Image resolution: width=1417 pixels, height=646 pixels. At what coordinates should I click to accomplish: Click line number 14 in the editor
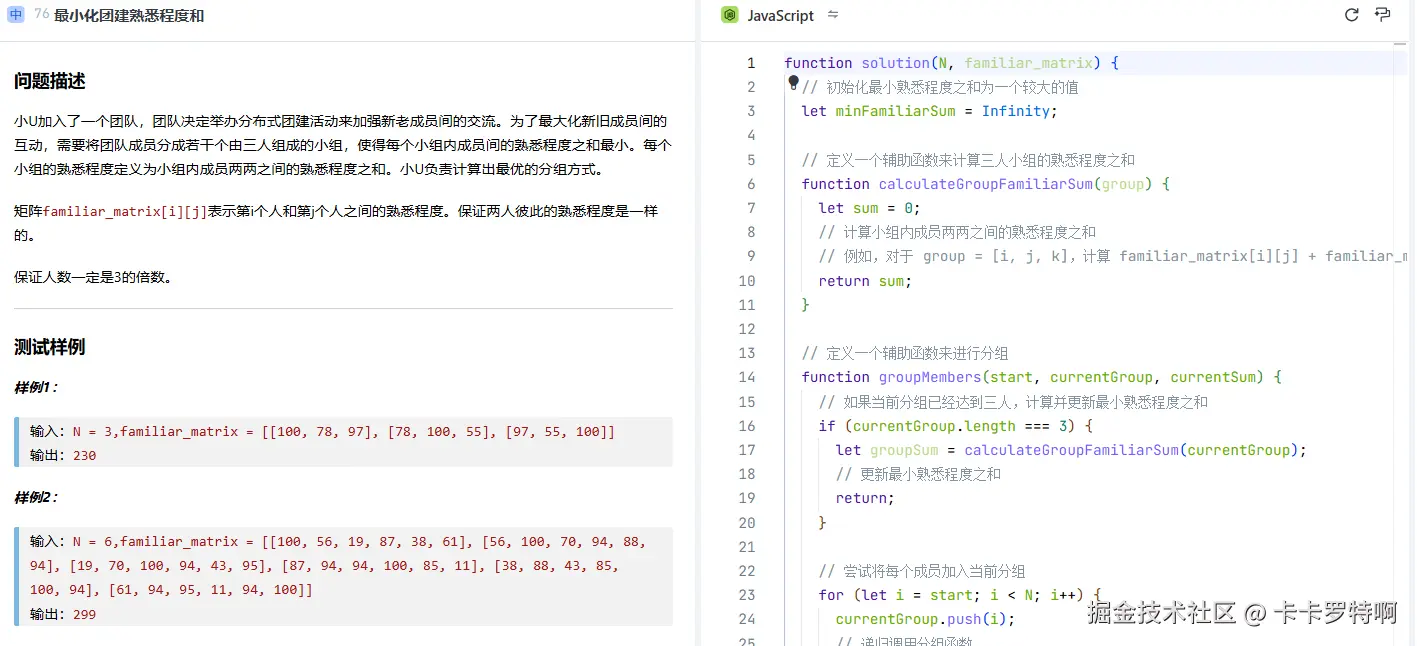[746, 377]
